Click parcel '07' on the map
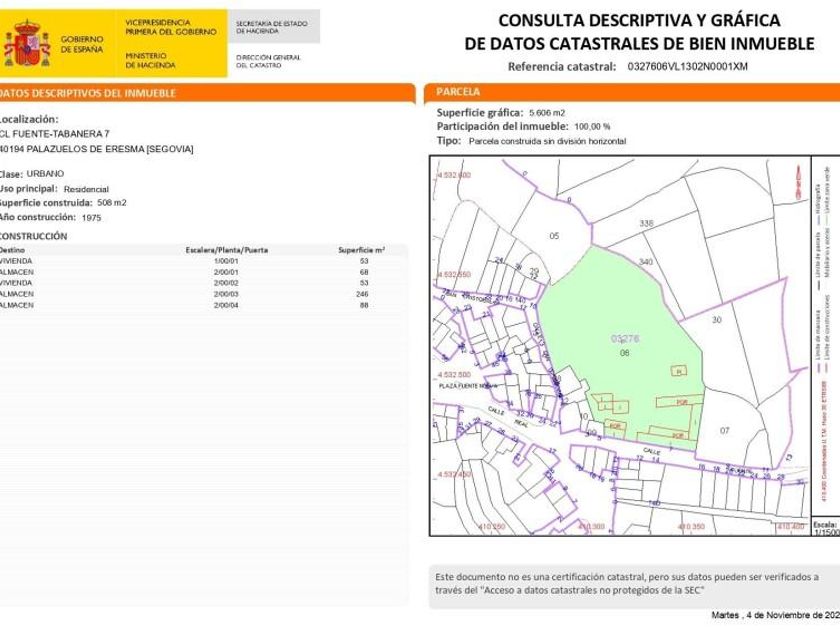 [724, 431]
